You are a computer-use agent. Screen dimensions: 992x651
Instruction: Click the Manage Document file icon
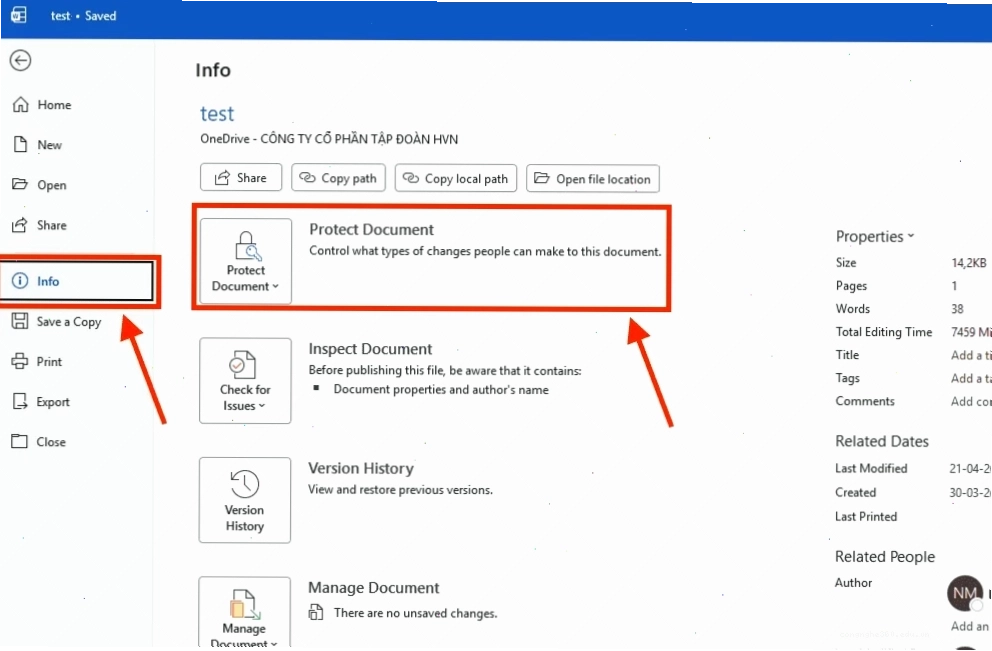(245, 604)
